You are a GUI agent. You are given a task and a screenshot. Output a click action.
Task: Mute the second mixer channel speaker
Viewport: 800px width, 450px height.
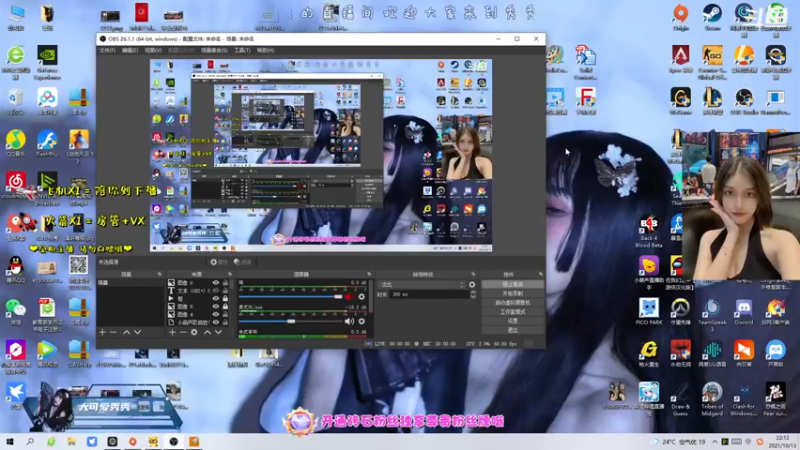pyautogui.click(x=349, y=321)
